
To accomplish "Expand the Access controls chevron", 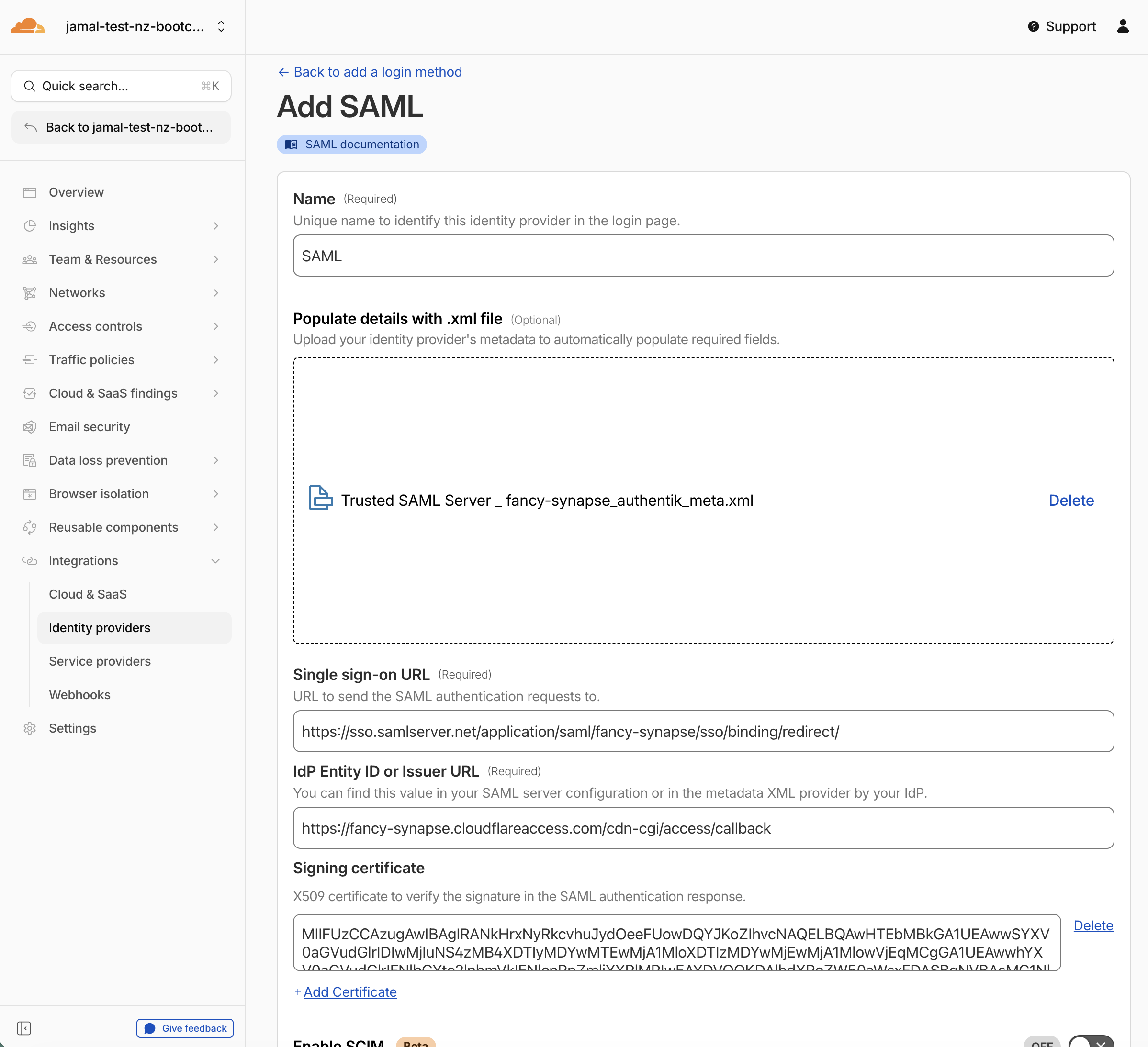I will (215, 326).
